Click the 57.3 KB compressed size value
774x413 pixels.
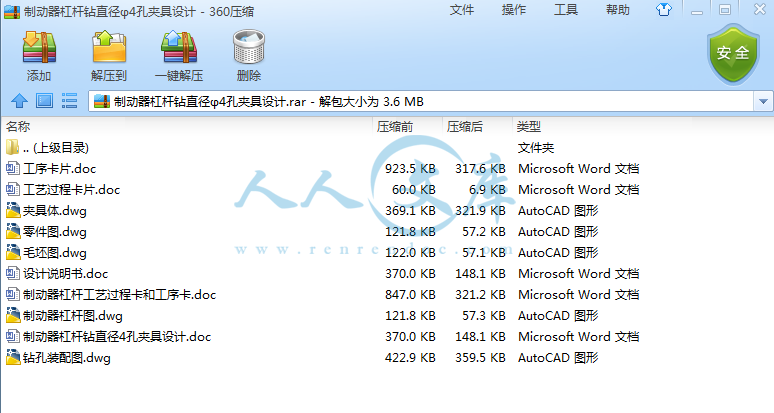click(x=484, y=315)
